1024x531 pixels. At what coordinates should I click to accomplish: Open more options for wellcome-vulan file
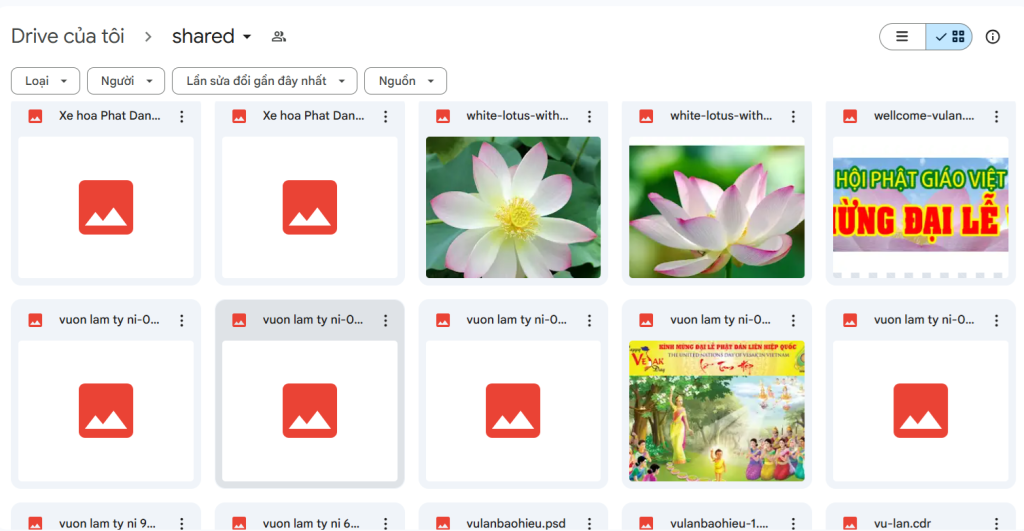(x=996, y=116)
